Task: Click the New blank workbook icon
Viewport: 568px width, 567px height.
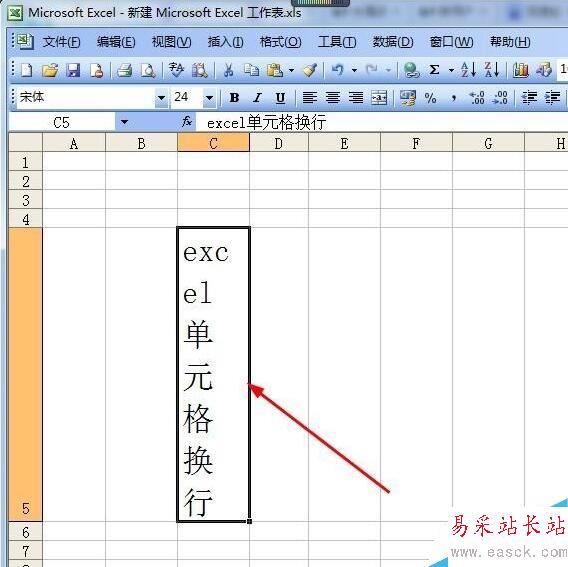Action: click(26, 70)
